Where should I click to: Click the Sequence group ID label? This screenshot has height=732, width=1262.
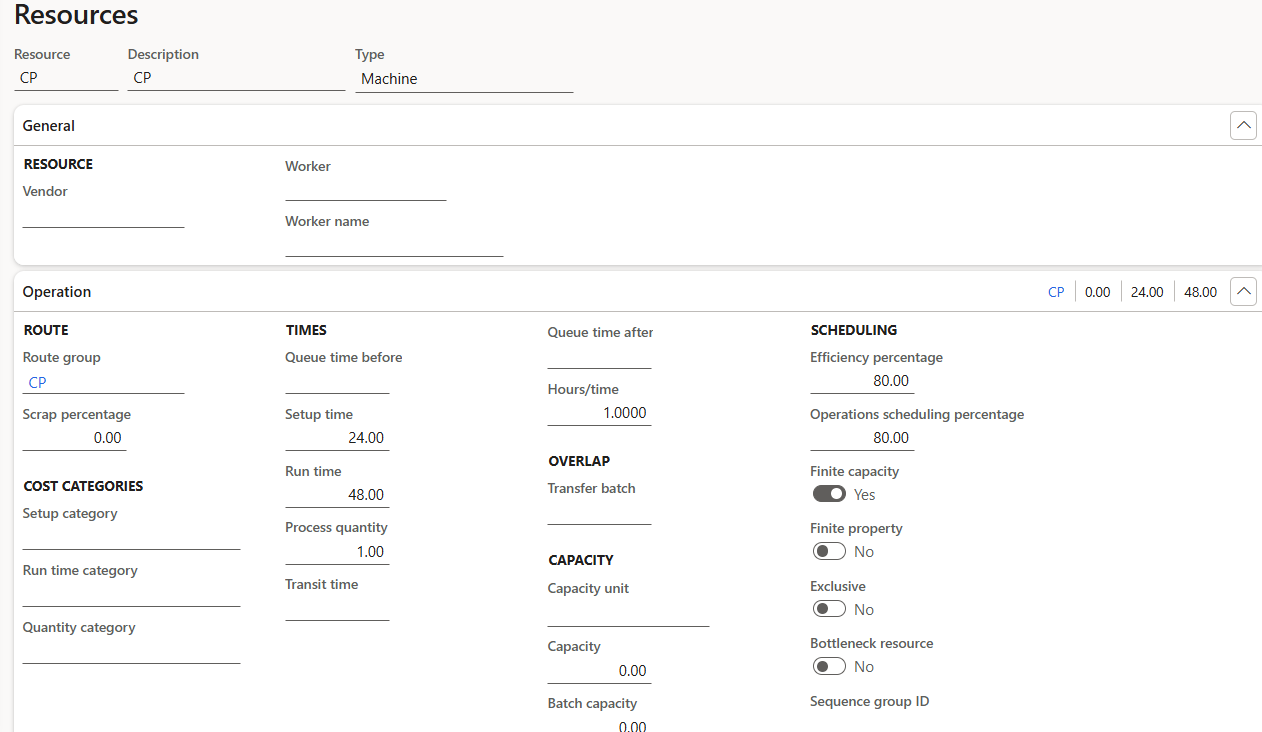[869, 701]
